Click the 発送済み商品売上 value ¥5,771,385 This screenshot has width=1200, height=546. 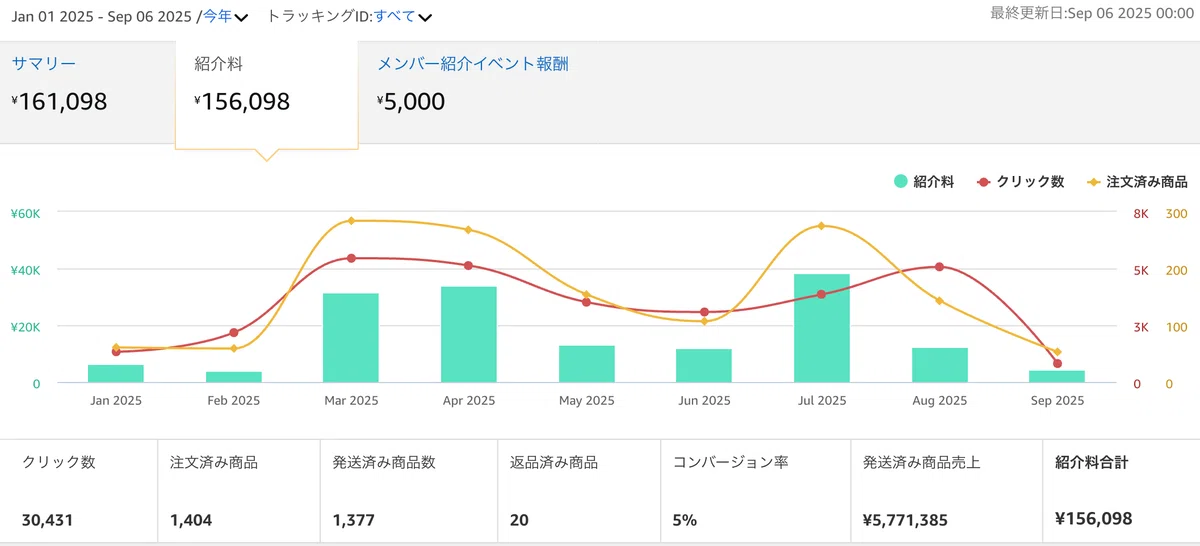click(905, 520)
